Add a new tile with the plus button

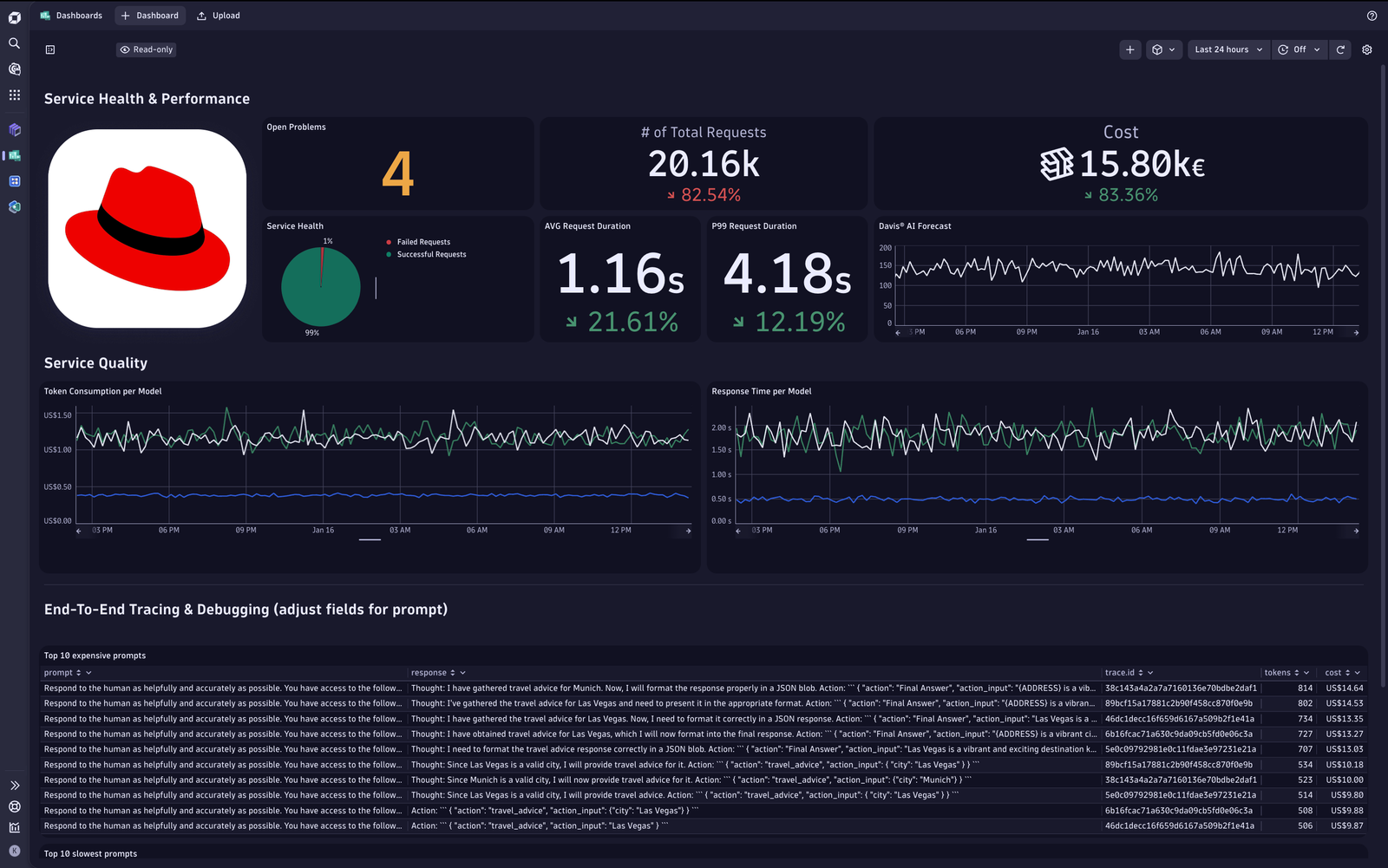point(1129,49)
